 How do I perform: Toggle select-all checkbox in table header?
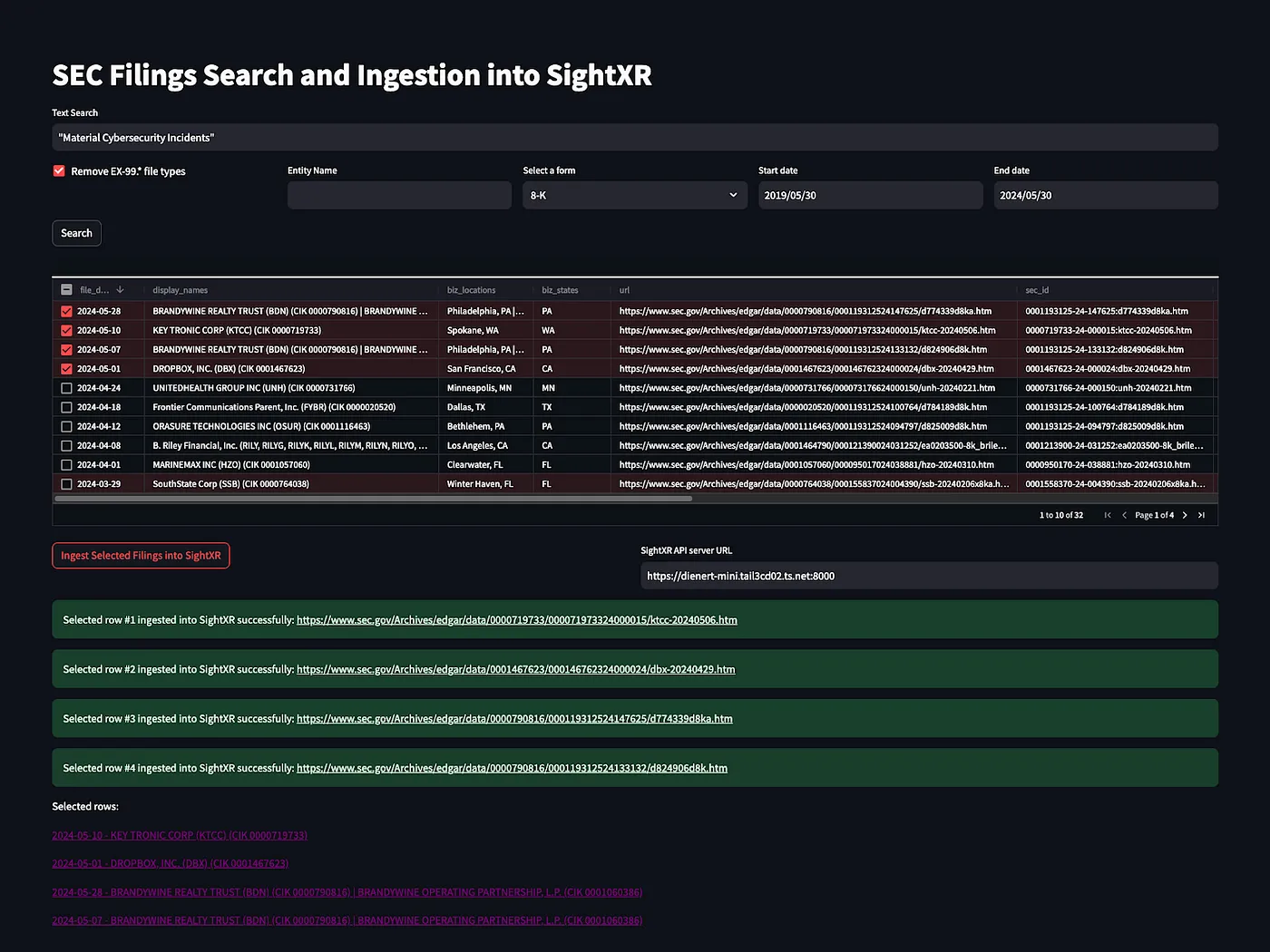click(66, 290)
